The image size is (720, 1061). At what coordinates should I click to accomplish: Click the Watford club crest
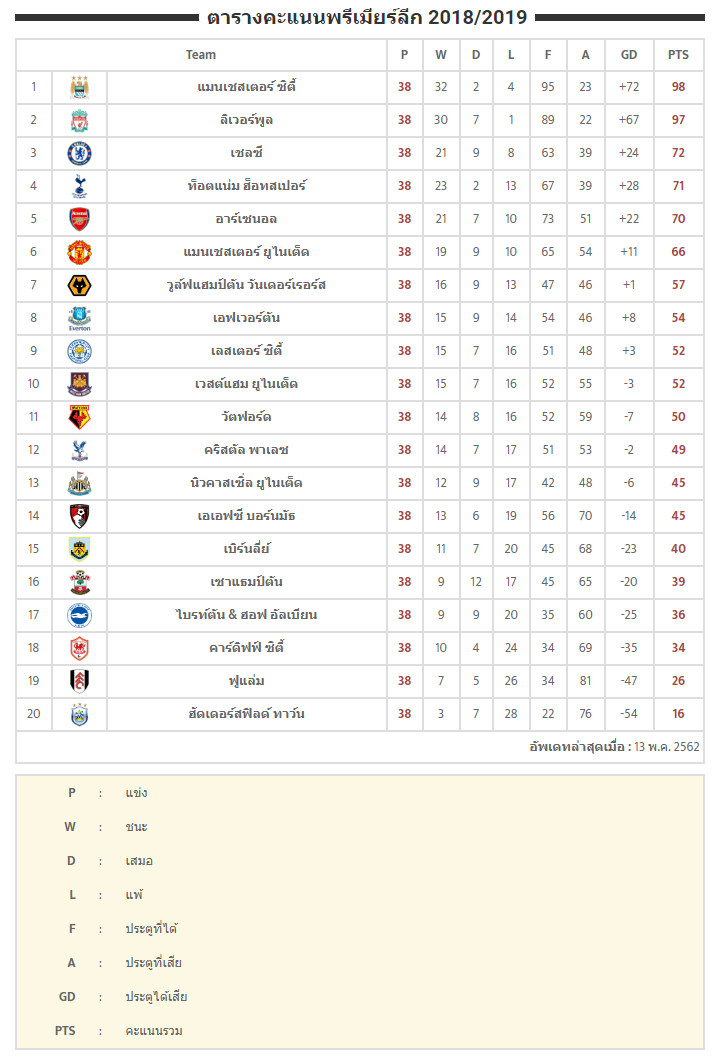click(x=79, y=417)
